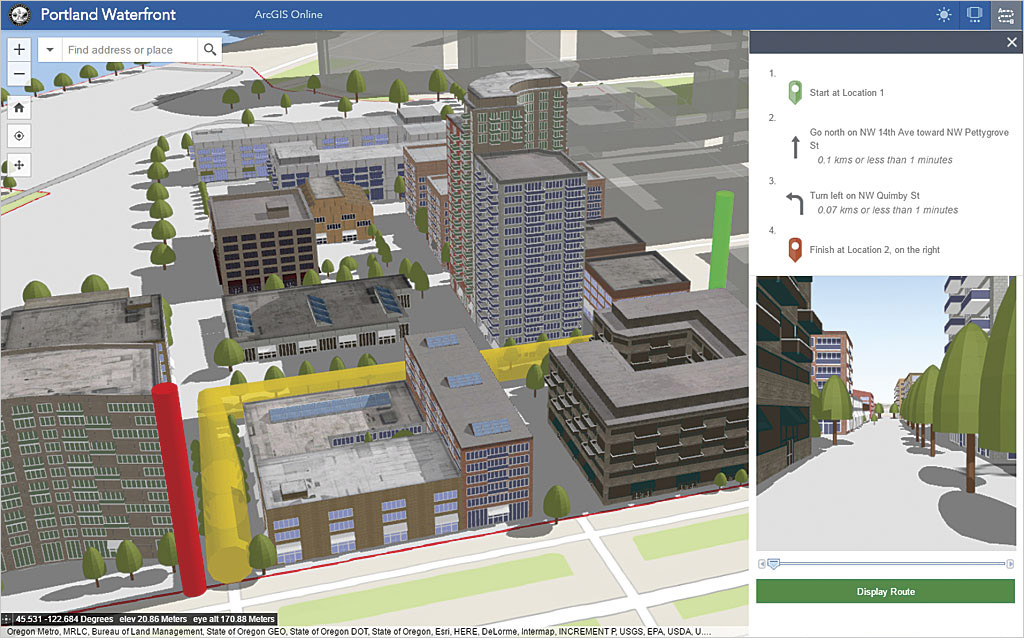Select step Go north on NW 14th Ave
The width and height of the screenshot is (1024, 638).
pos(908,138)
